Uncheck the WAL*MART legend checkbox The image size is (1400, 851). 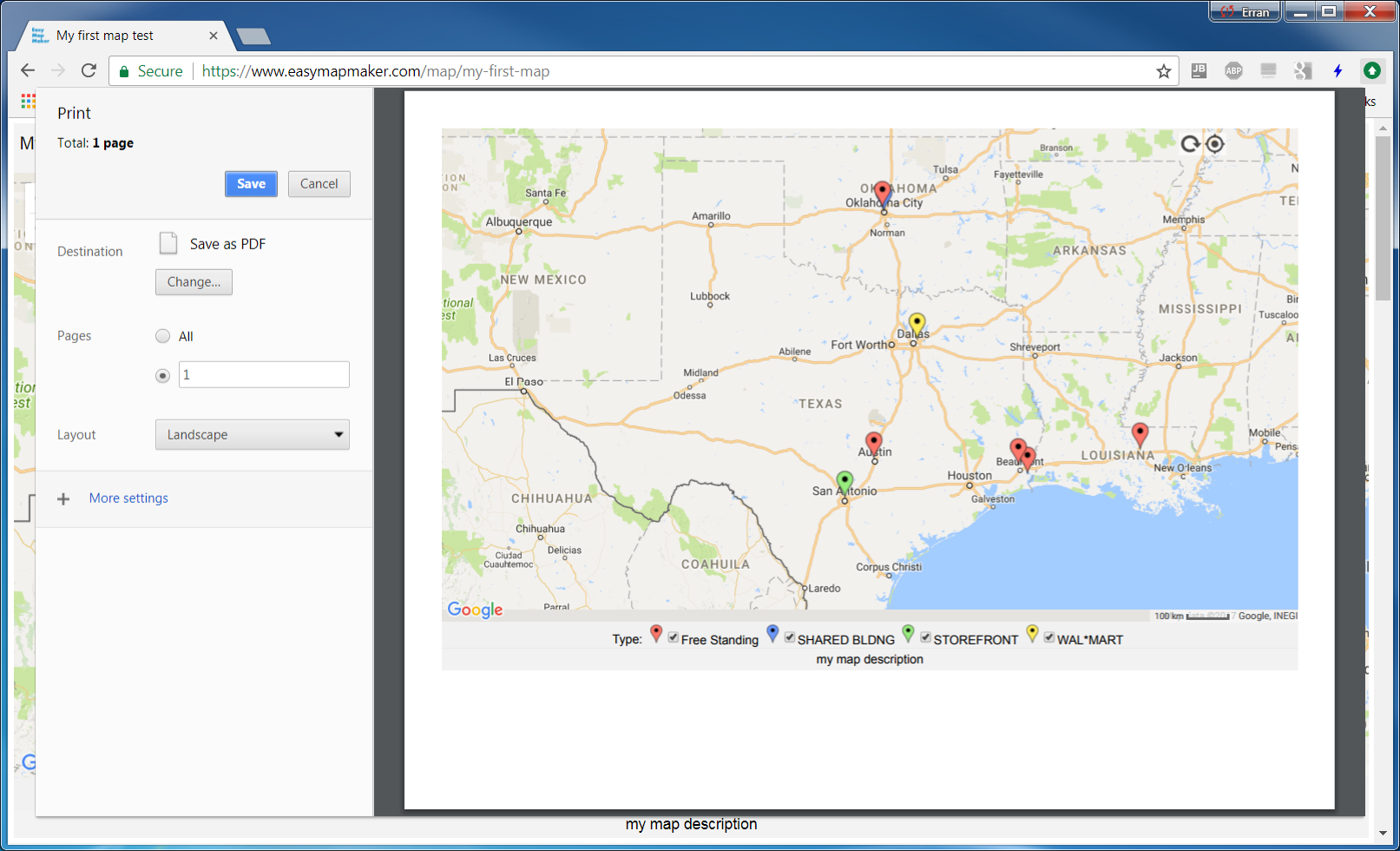pyautogui.click(x=1048, y=637)
